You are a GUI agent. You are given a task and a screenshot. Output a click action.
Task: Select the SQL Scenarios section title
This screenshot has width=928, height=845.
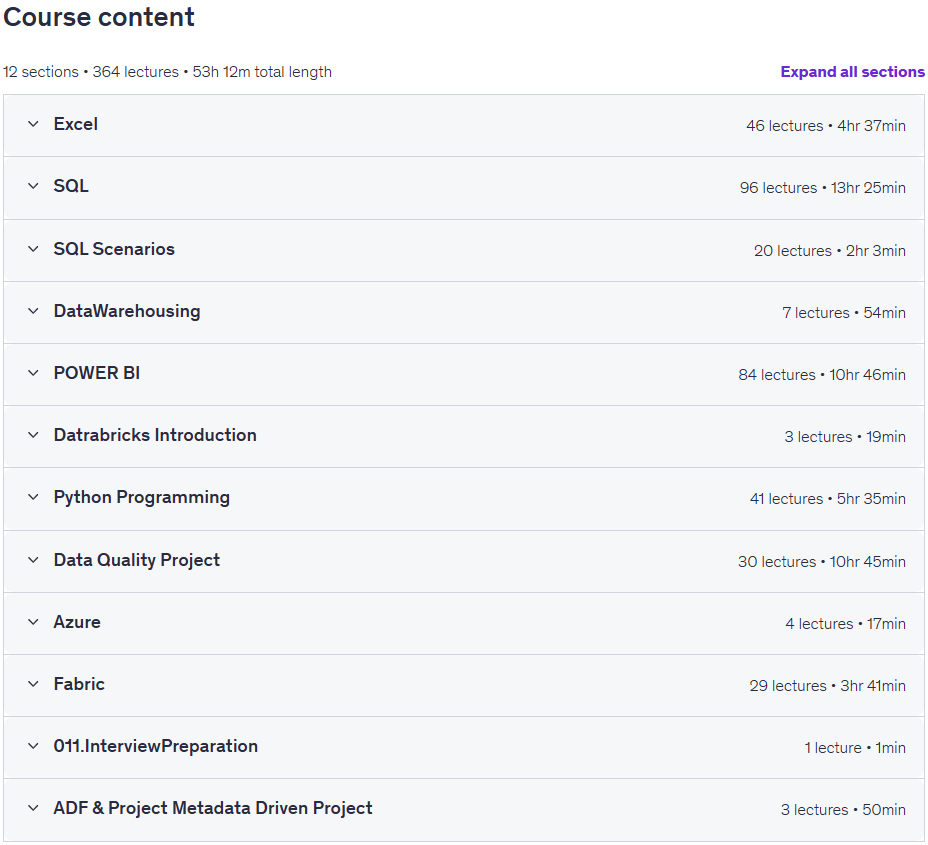tap(114, 249)
